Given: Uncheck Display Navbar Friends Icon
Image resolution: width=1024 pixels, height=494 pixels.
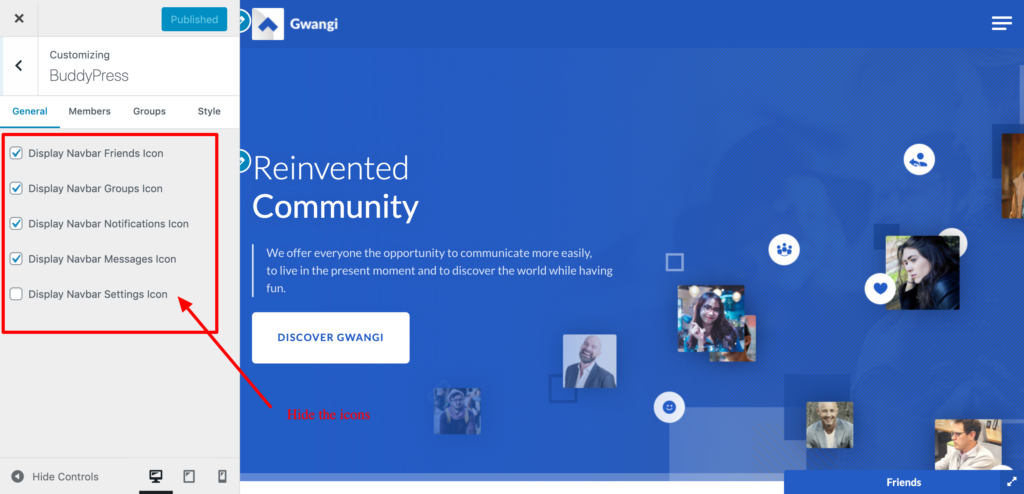Looking at the screenshot, I should click(16, 154).
